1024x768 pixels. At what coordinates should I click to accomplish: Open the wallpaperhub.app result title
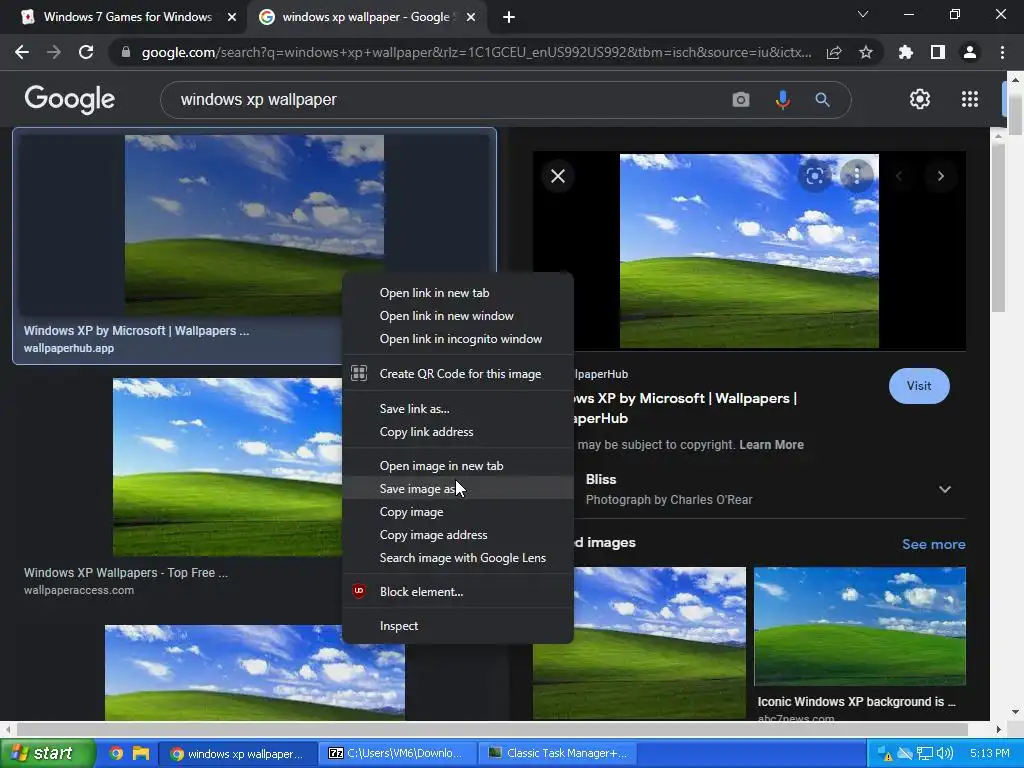pyautogui.click(x=136, y=330)
